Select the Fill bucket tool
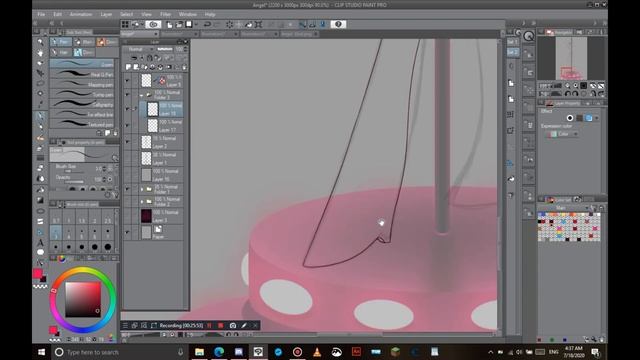This screenshot has width=640, height=360. (x=40, y=190)
